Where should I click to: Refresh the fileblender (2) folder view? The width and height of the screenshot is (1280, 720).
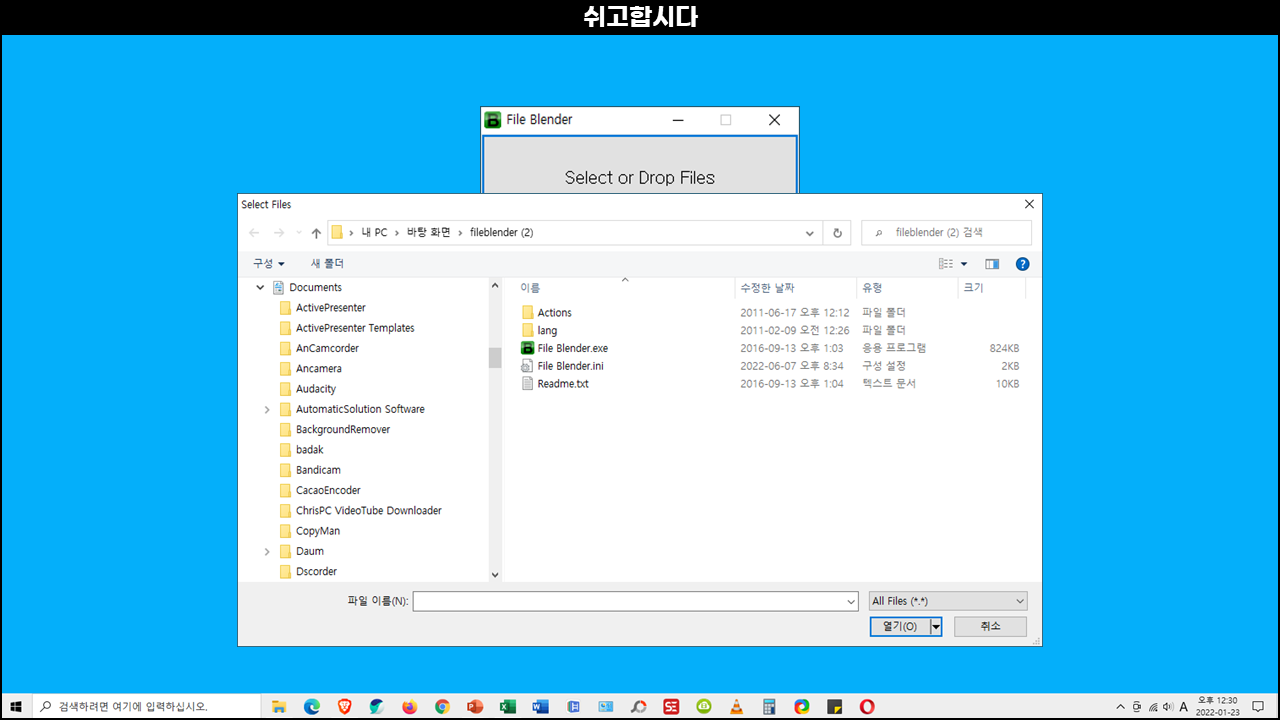(x=838, y=233)
